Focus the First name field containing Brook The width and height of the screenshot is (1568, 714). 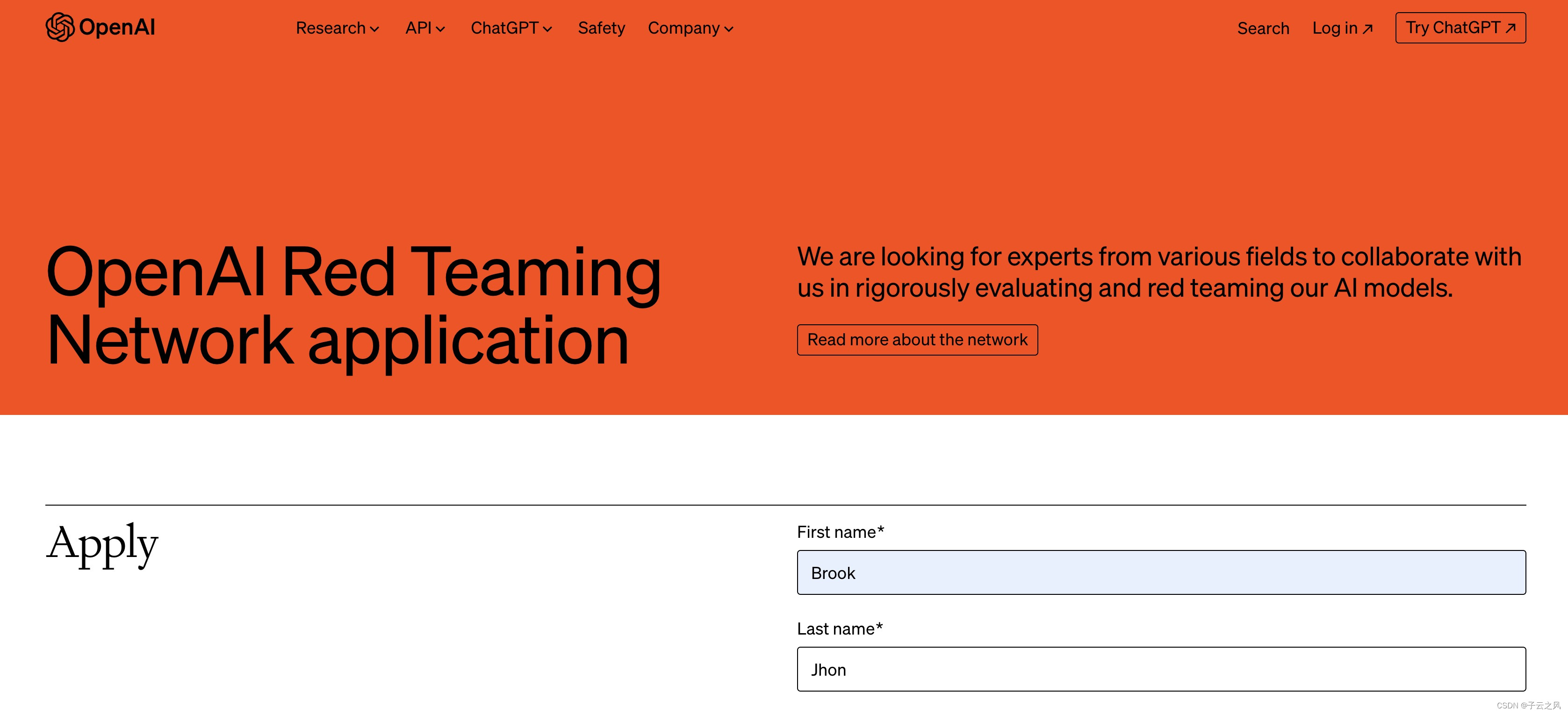1161,572
